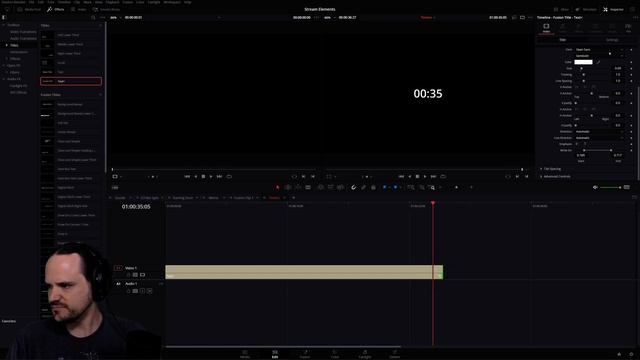Image resolution: width=640 pixels, height=360 pixels.
Task: Open the Settings tab in Inspector
Action: click(612, 40)
